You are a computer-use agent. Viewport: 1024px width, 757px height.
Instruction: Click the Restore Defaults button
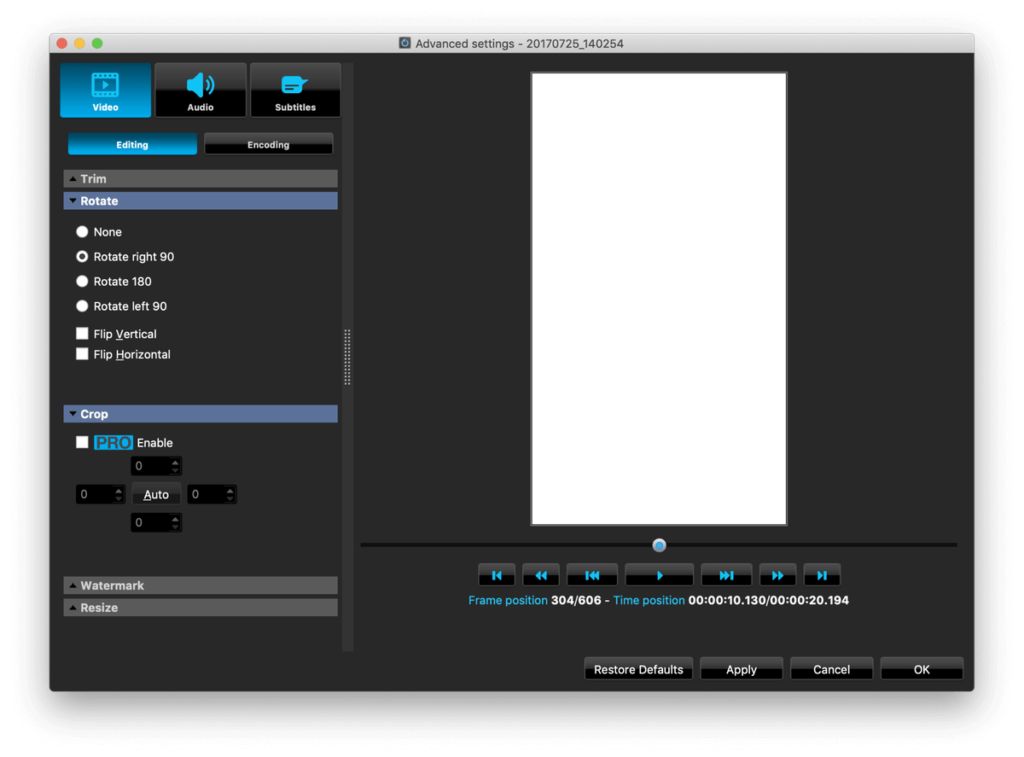[x=638, y=670]
